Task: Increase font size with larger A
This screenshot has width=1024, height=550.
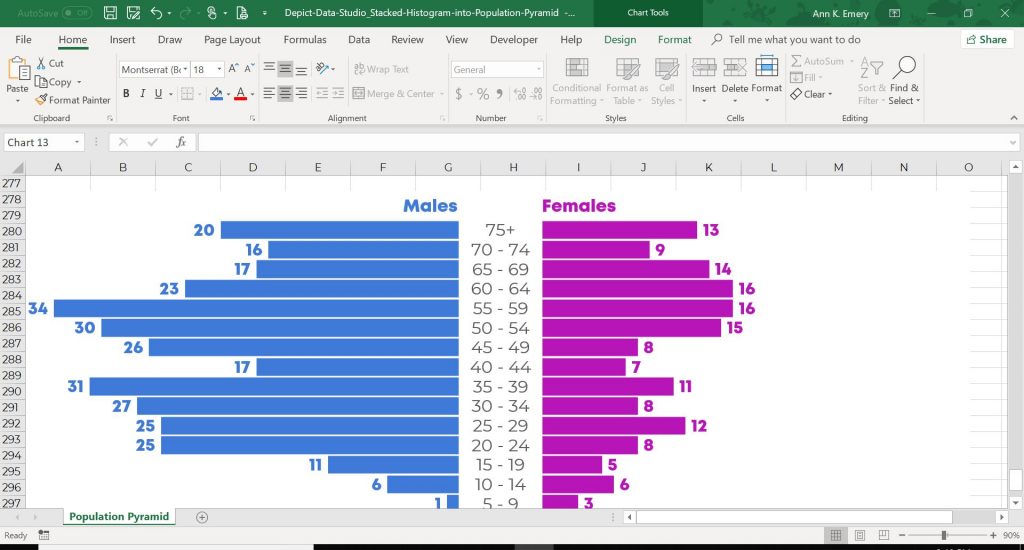Action: 233,69
